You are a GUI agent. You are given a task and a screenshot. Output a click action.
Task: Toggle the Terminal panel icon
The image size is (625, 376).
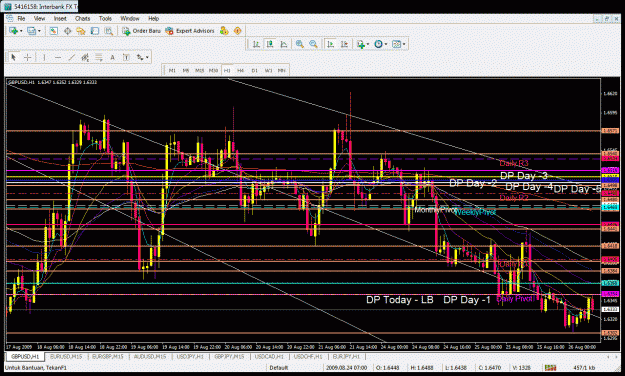[x=95, y=31]
